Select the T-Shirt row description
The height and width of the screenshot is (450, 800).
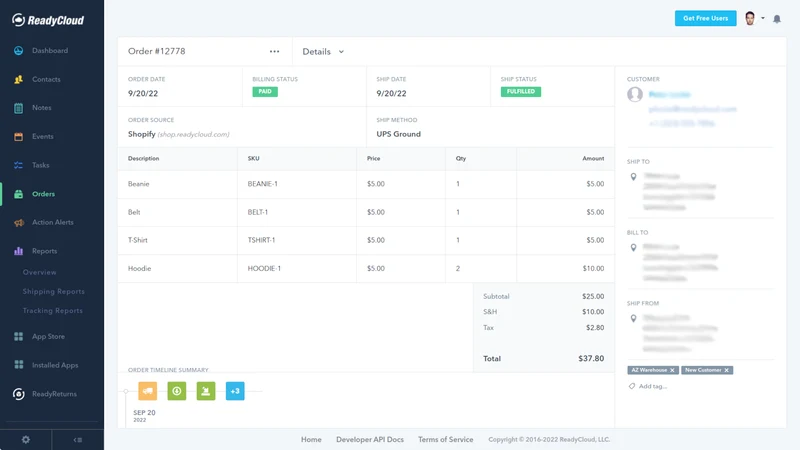138,240
